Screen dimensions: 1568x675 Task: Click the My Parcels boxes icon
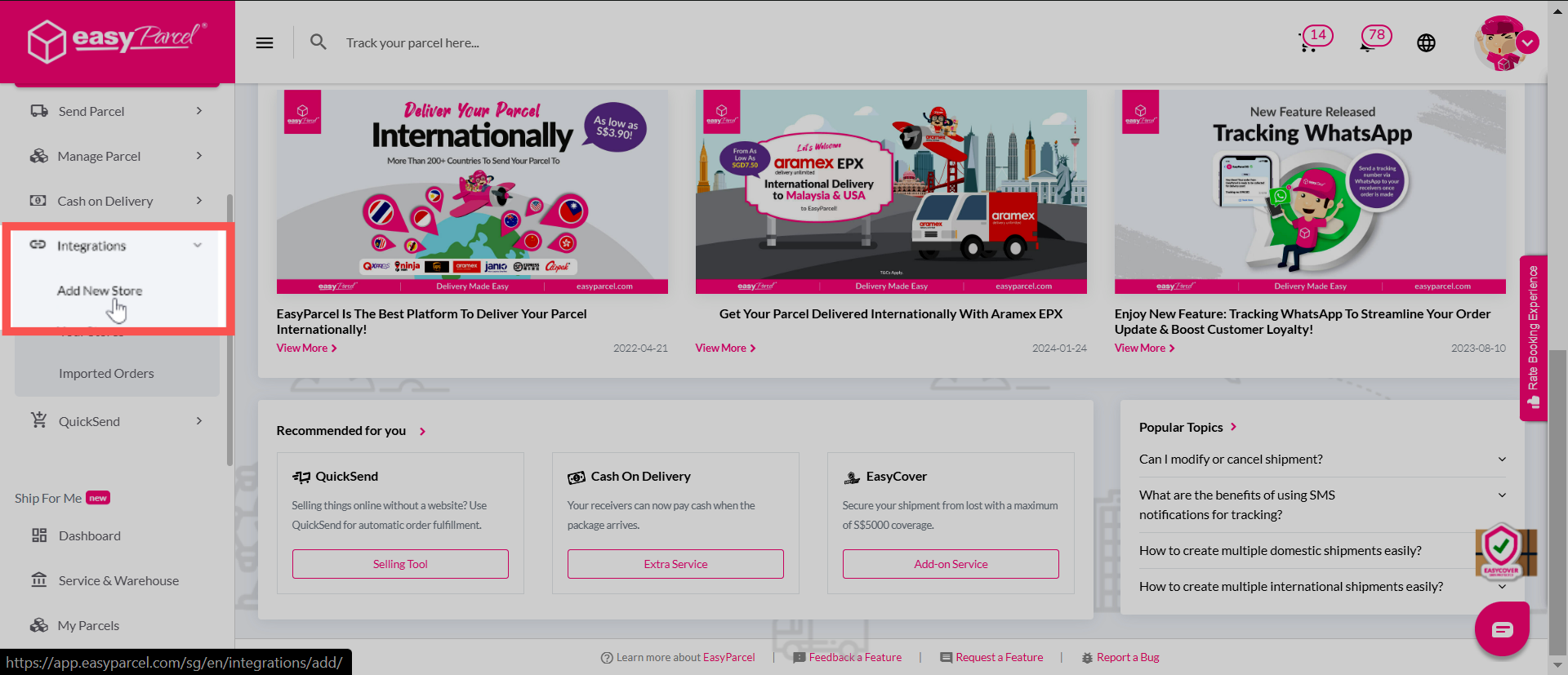coord(39,625)
